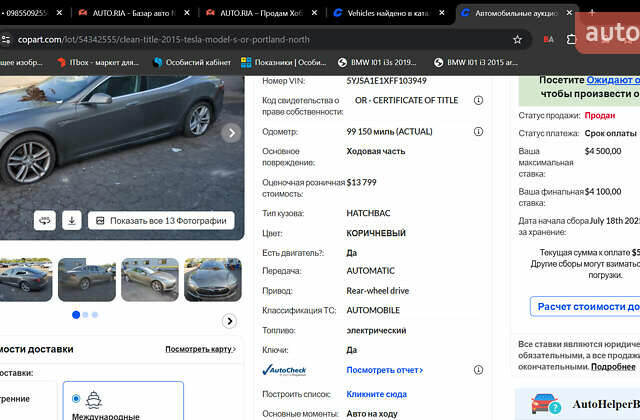
Task: Open info icon for odometer
Action: (478, 132)
